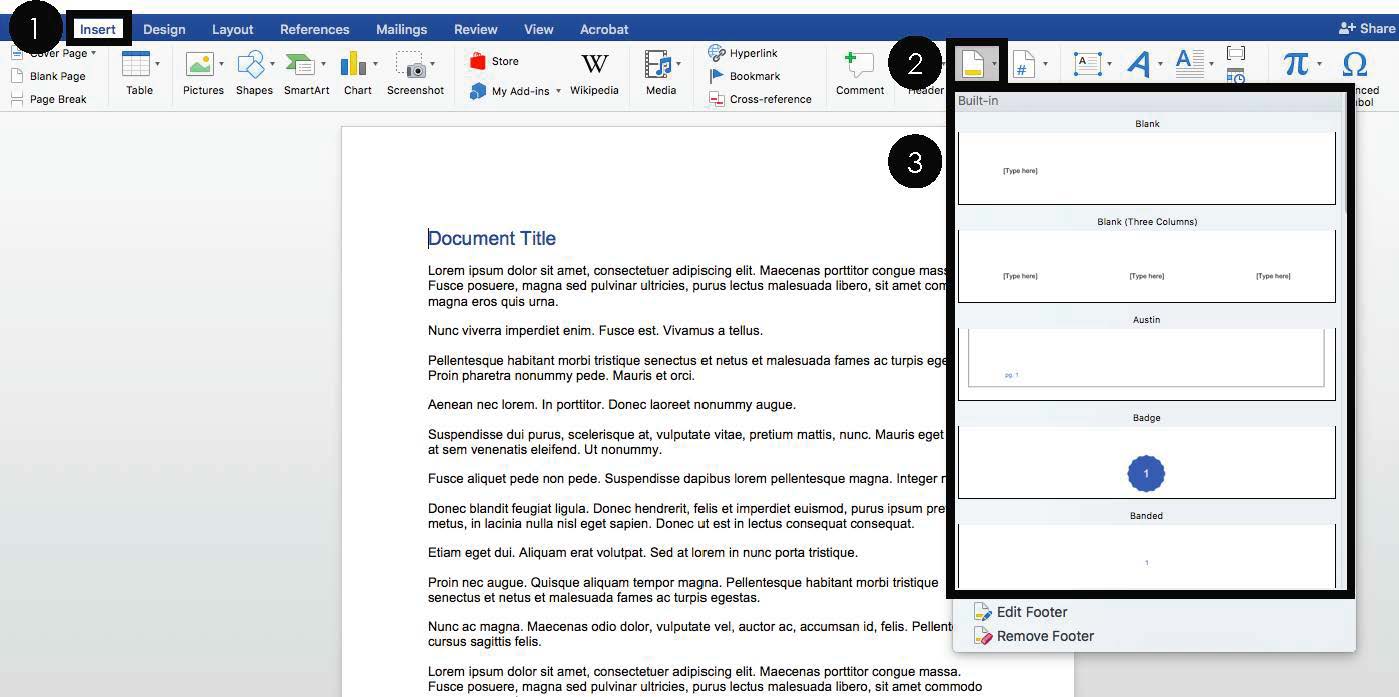Expand the SmartArt dropdown arrow

(x=323, y=64)
